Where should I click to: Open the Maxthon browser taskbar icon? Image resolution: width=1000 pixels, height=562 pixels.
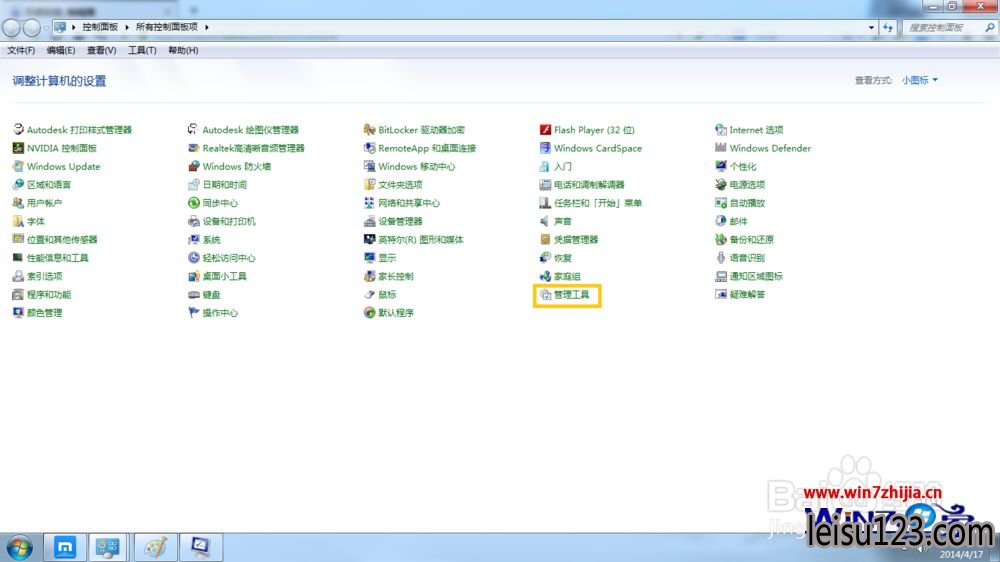pos(64,547)
